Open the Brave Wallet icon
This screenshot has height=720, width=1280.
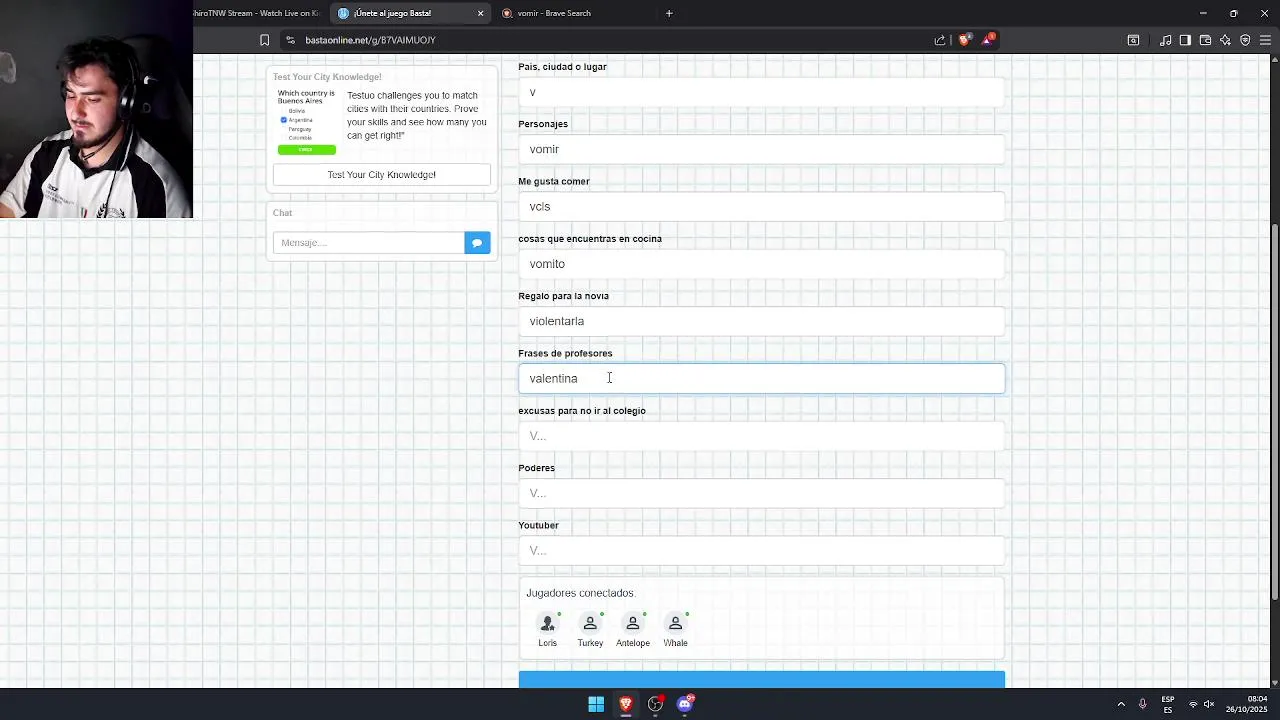1205,40
